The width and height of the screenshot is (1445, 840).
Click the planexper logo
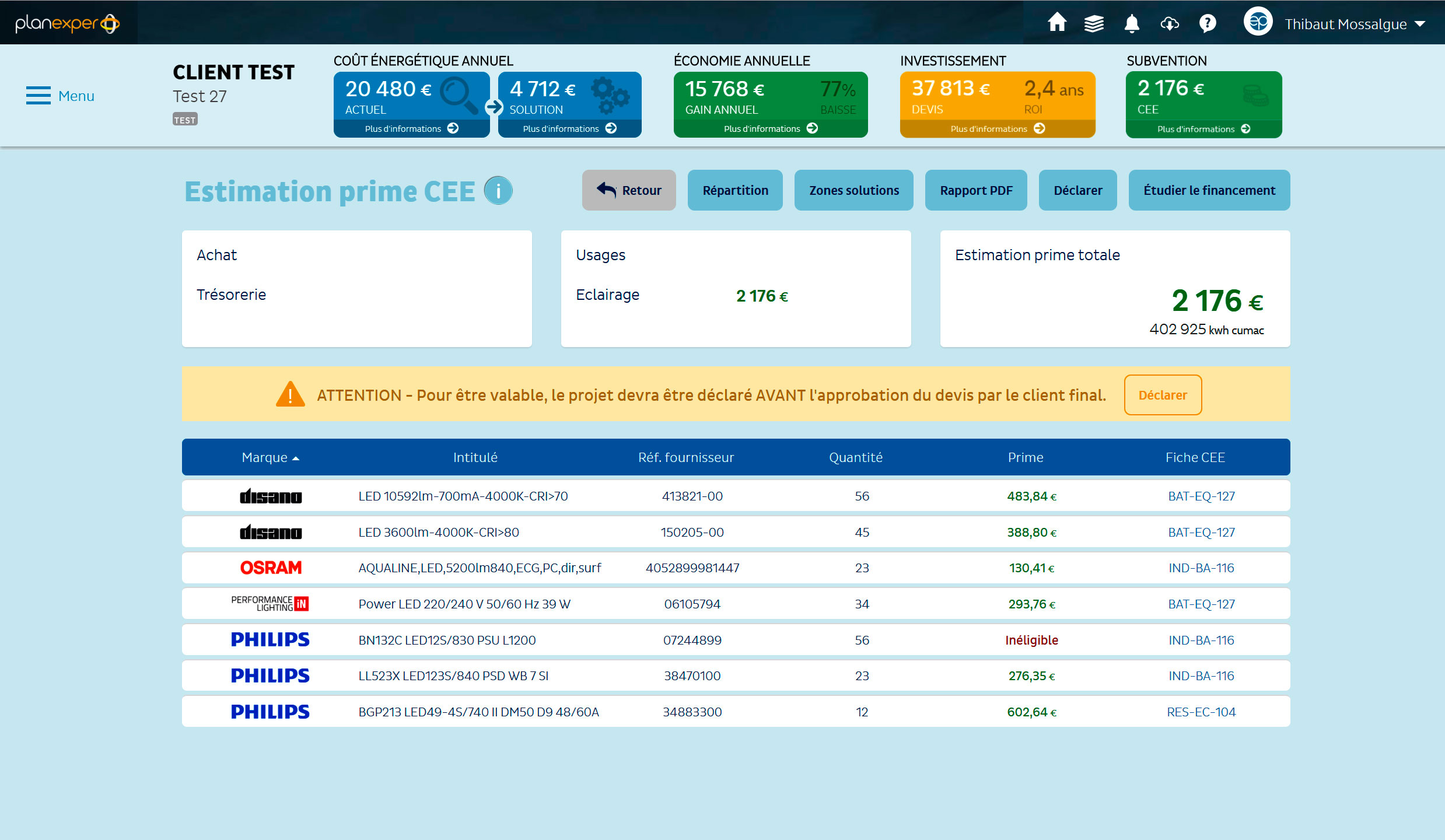[68, 23]
